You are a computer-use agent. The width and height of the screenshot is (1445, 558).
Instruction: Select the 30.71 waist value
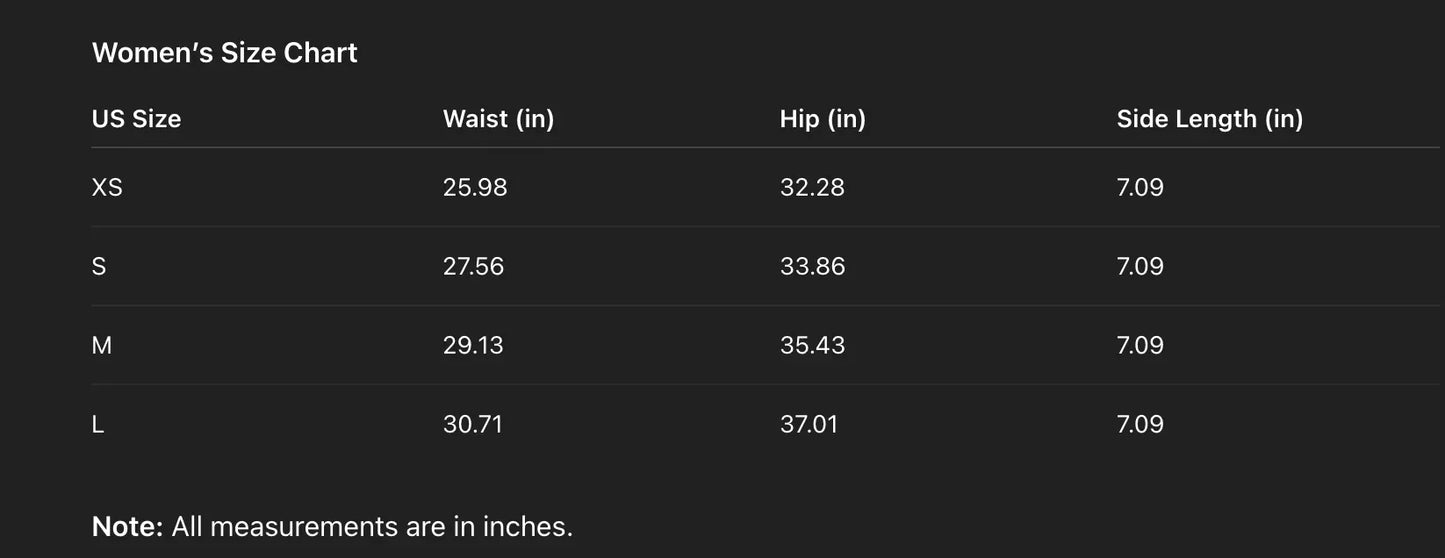pyautogui.click(x=472, y=424)
